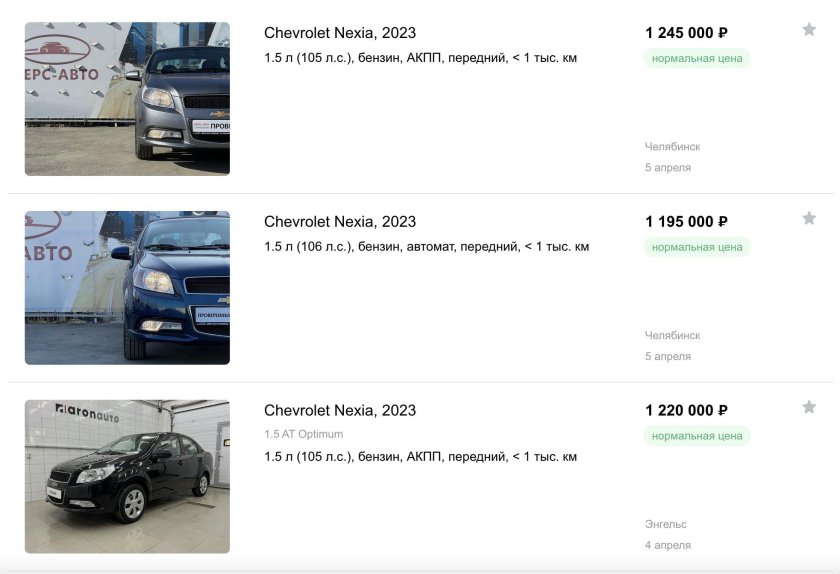Image resolution: width=840 pixels, height=574 pixels.
Task: Click the 1 245 000 ₽ price
Action: [686, 33]
